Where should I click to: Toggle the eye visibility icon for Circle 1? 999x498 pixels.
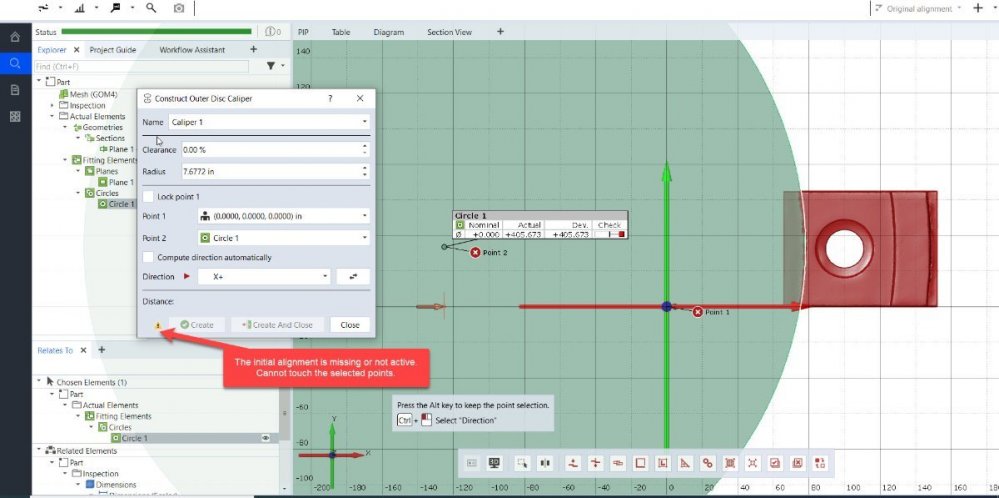(x=267, y=438)
